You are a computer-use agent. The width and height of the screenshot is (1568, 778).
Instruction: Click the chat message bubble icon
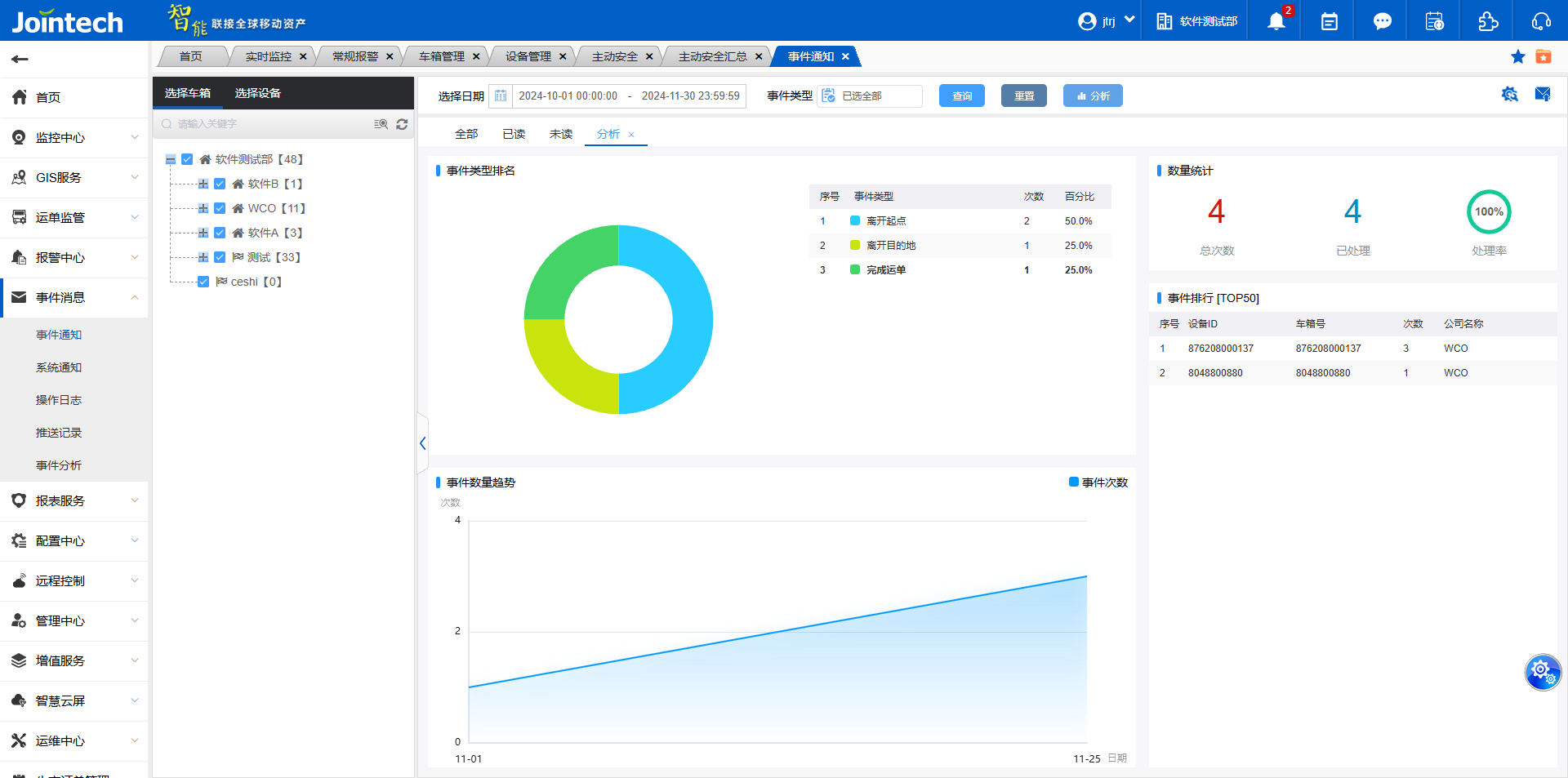pyautogui.click(x=1382, y=21)
